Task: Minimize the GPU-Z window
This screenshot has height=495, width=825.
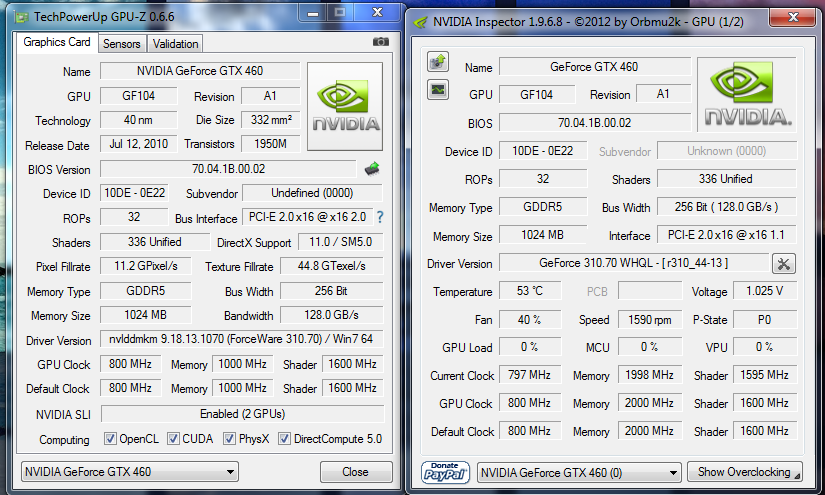Action: (x=313, y=13)
